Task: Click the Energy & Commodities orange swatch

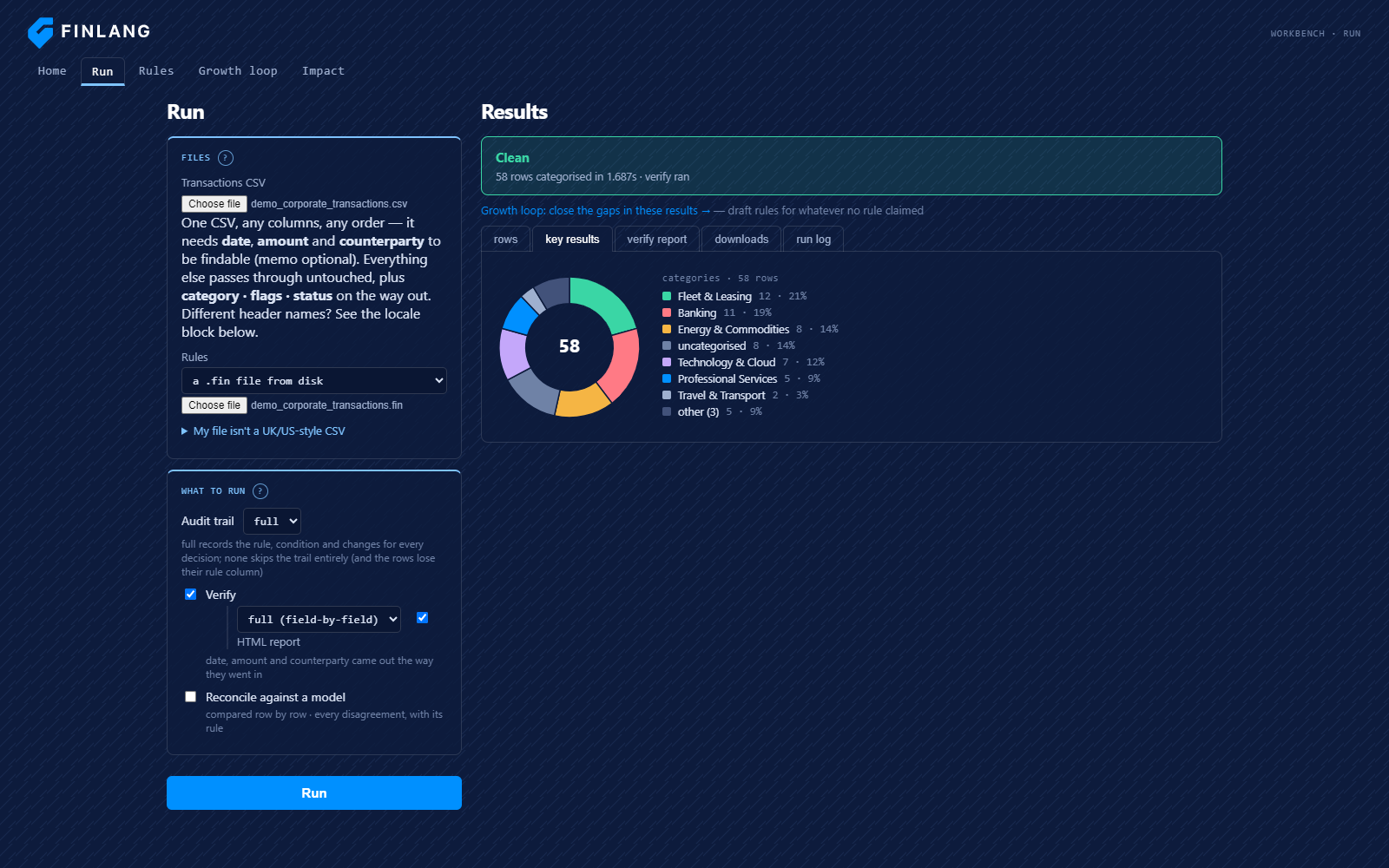Action: [667, 330]
